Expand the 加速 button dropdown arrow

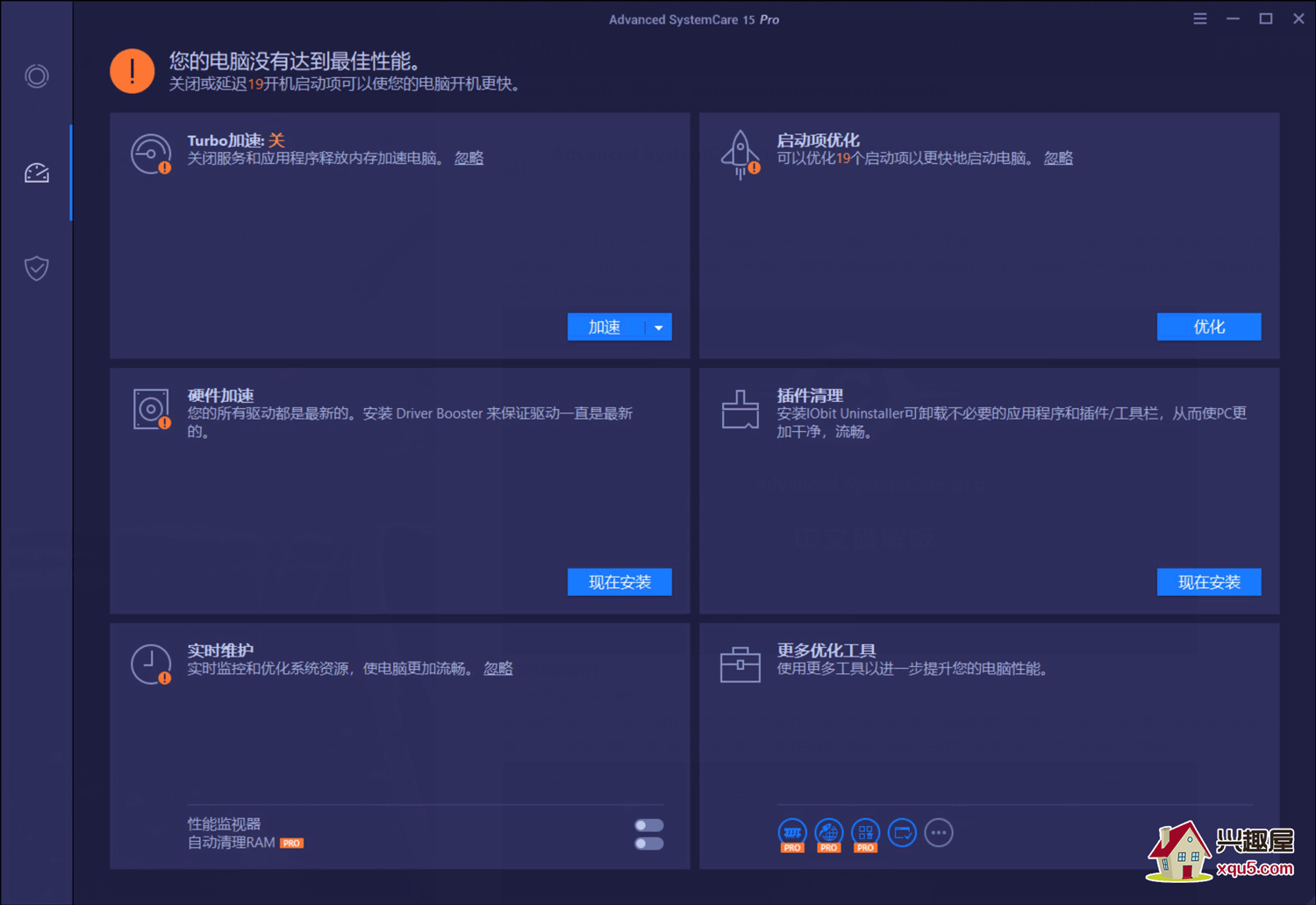coord(659,327)
